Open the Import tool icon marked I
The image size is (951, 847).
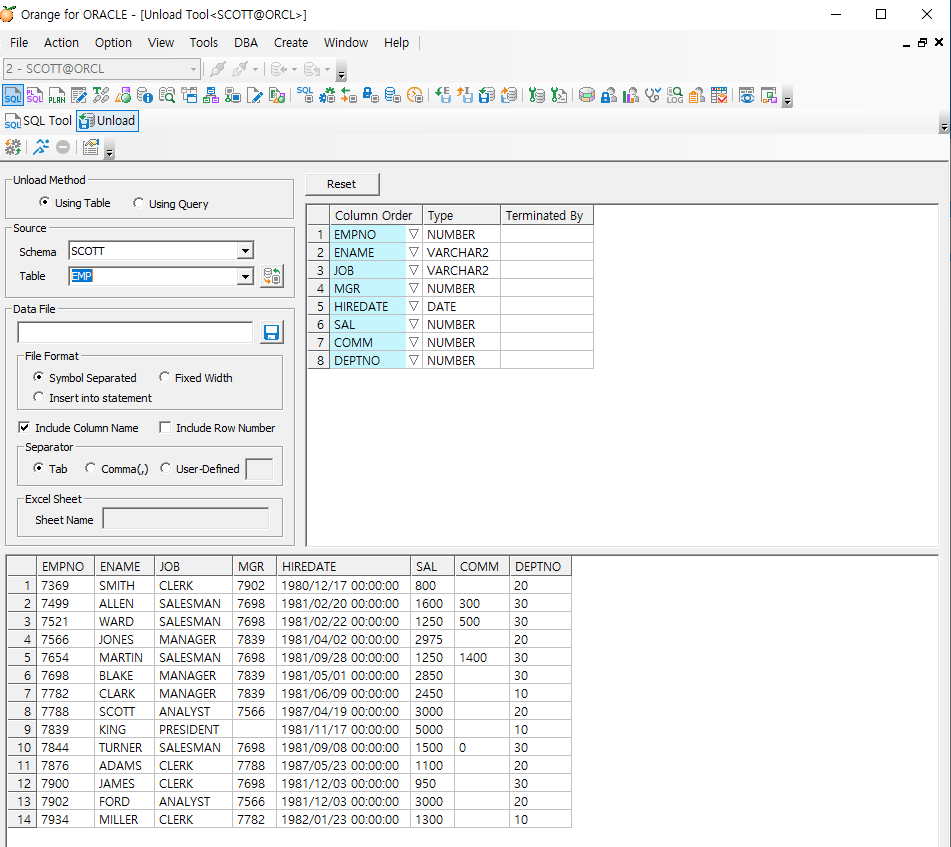click(x=465, y=95)
